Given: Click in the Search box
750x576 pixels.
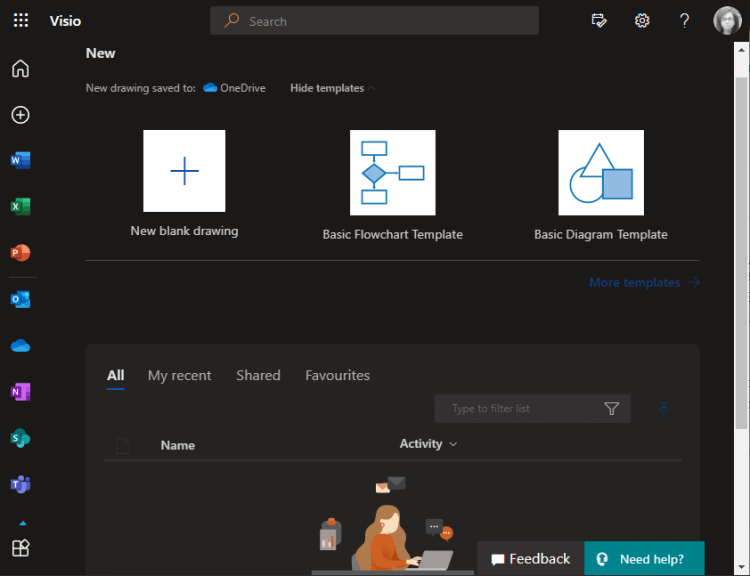Looking at the screenshot, I should click(374, 21).
